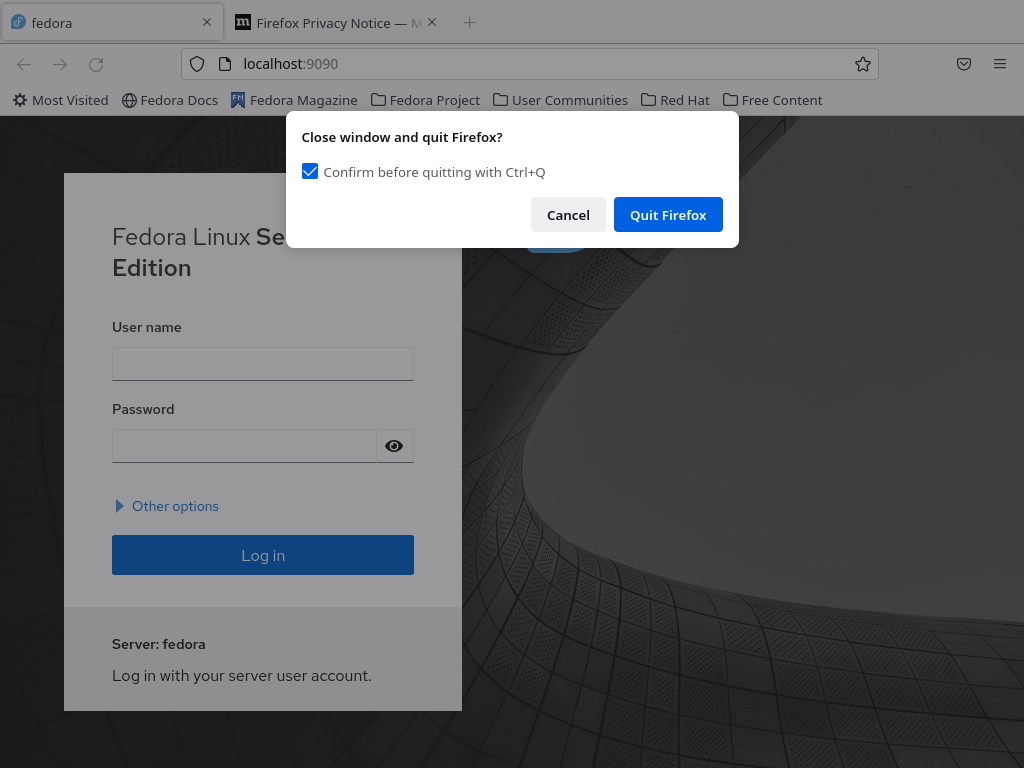1024x768 pixels.
Task: Open a new tab with plus icon
Action: tap(469, 23)
